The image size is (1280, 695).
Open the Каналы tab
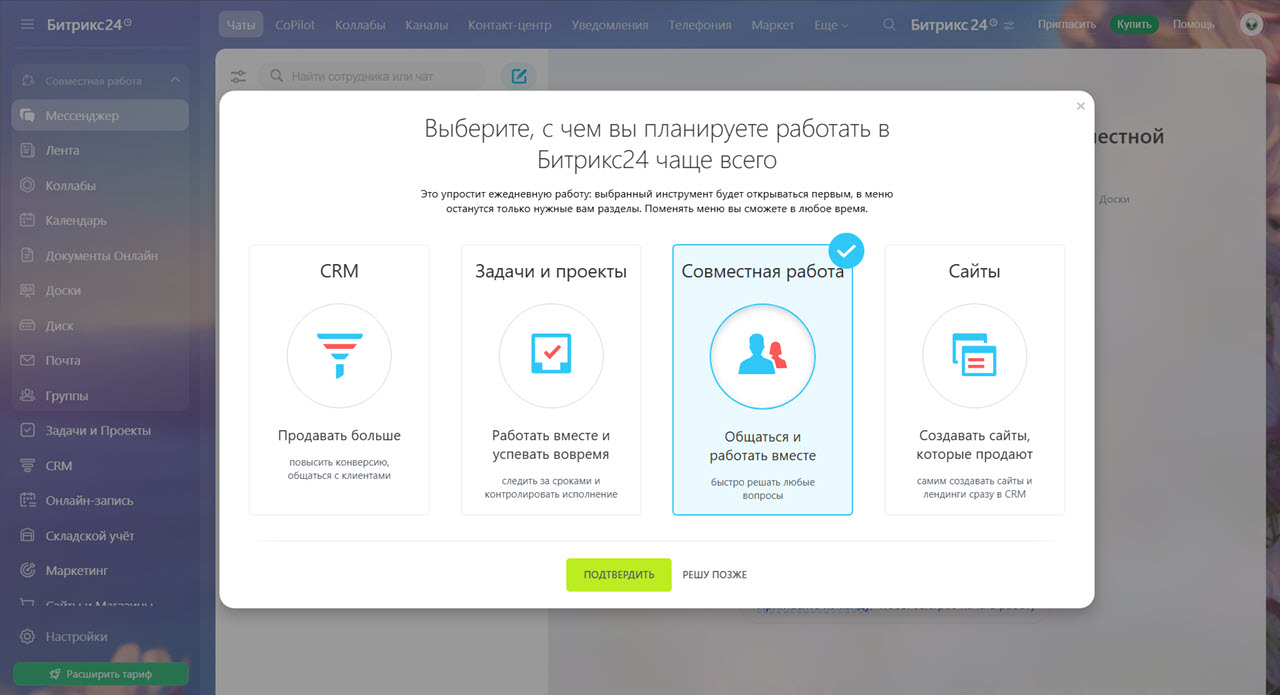pyautogui.click(x=427, y=25)
